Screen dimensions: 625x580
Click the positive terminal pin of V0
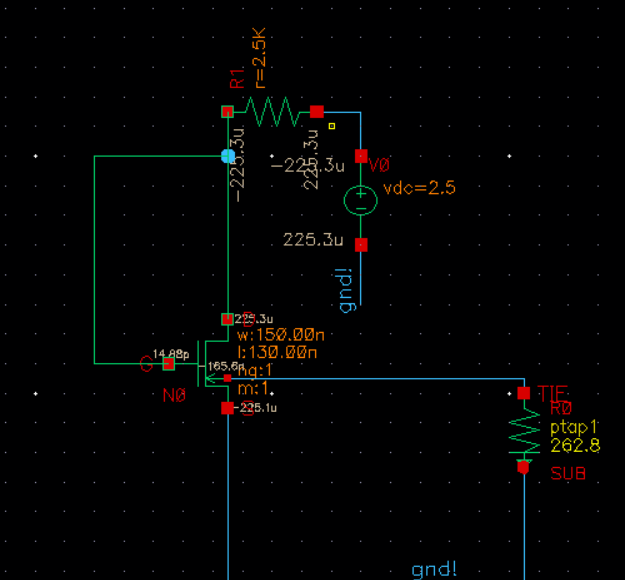click(x=361, y=156)
